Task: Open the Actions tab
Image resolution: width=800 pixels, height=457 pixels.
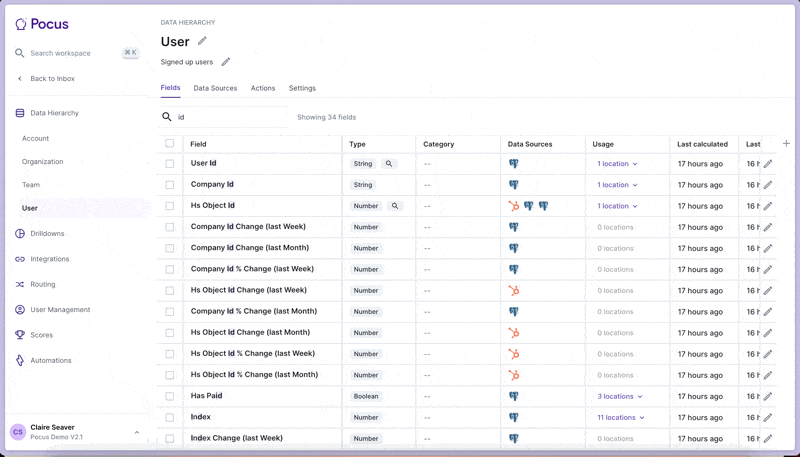Action: point(263,88)
